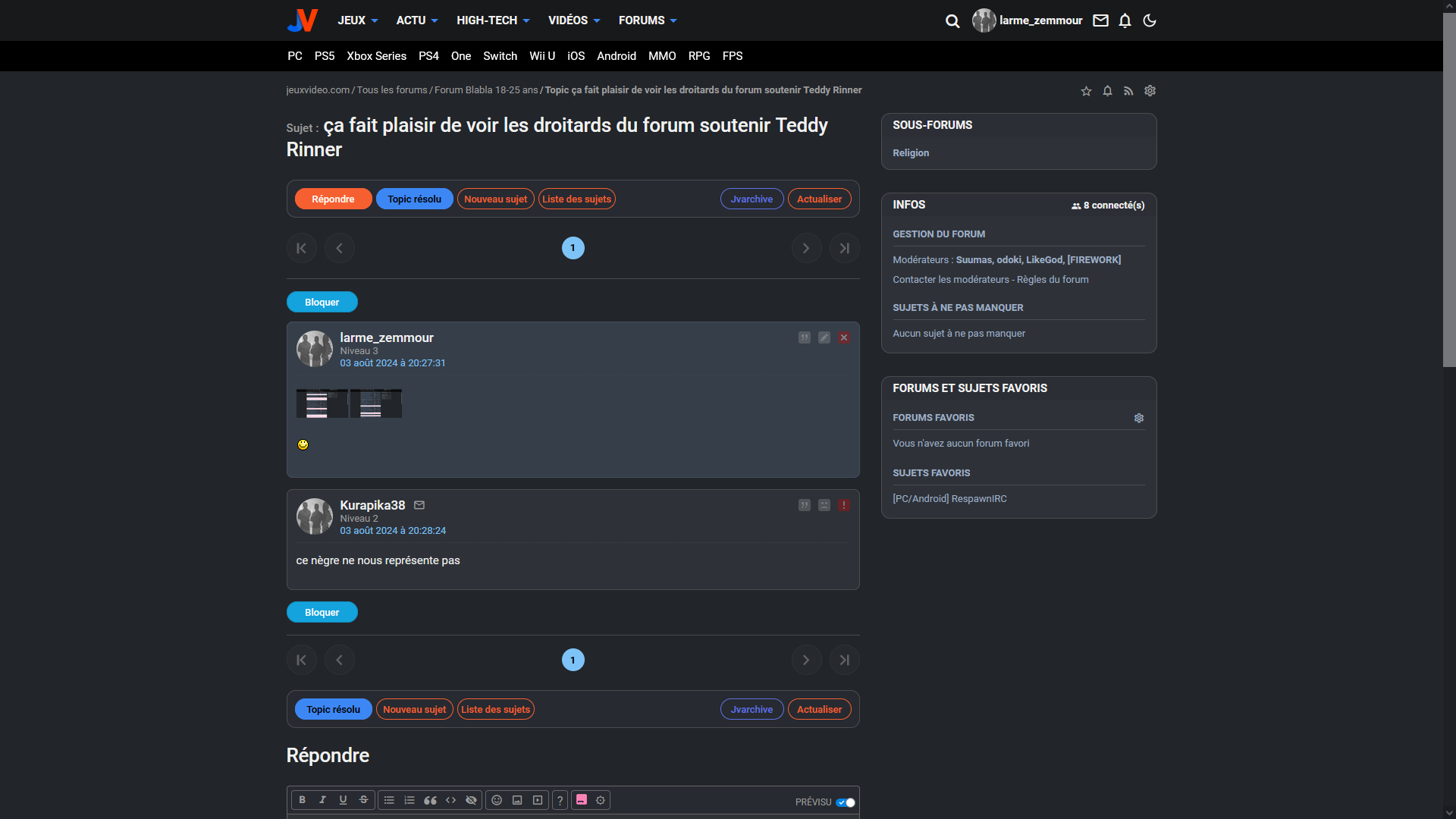Insert bulleted list in reply editor

(389, 800)
